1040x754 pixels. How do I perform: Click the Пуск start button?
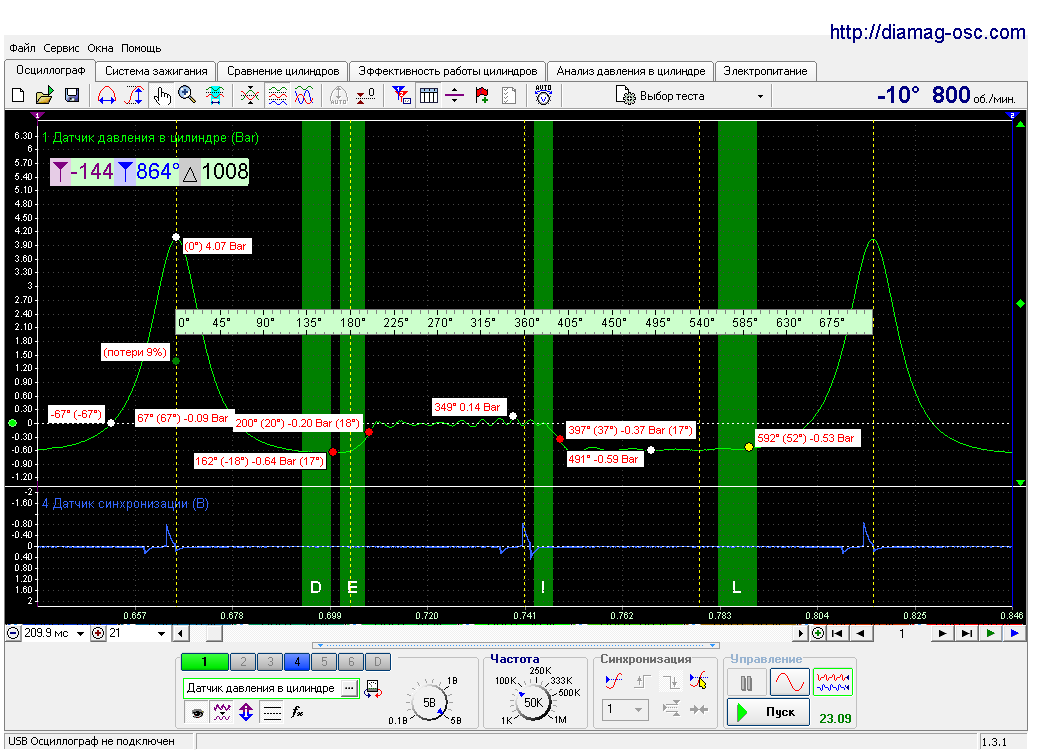(x=768, y=712)
